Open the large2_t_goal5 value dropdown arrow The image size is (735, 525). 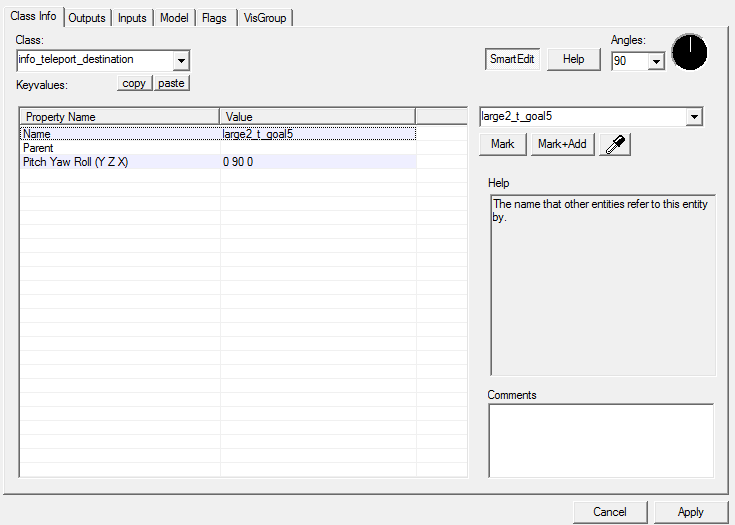tap(694, 117)
